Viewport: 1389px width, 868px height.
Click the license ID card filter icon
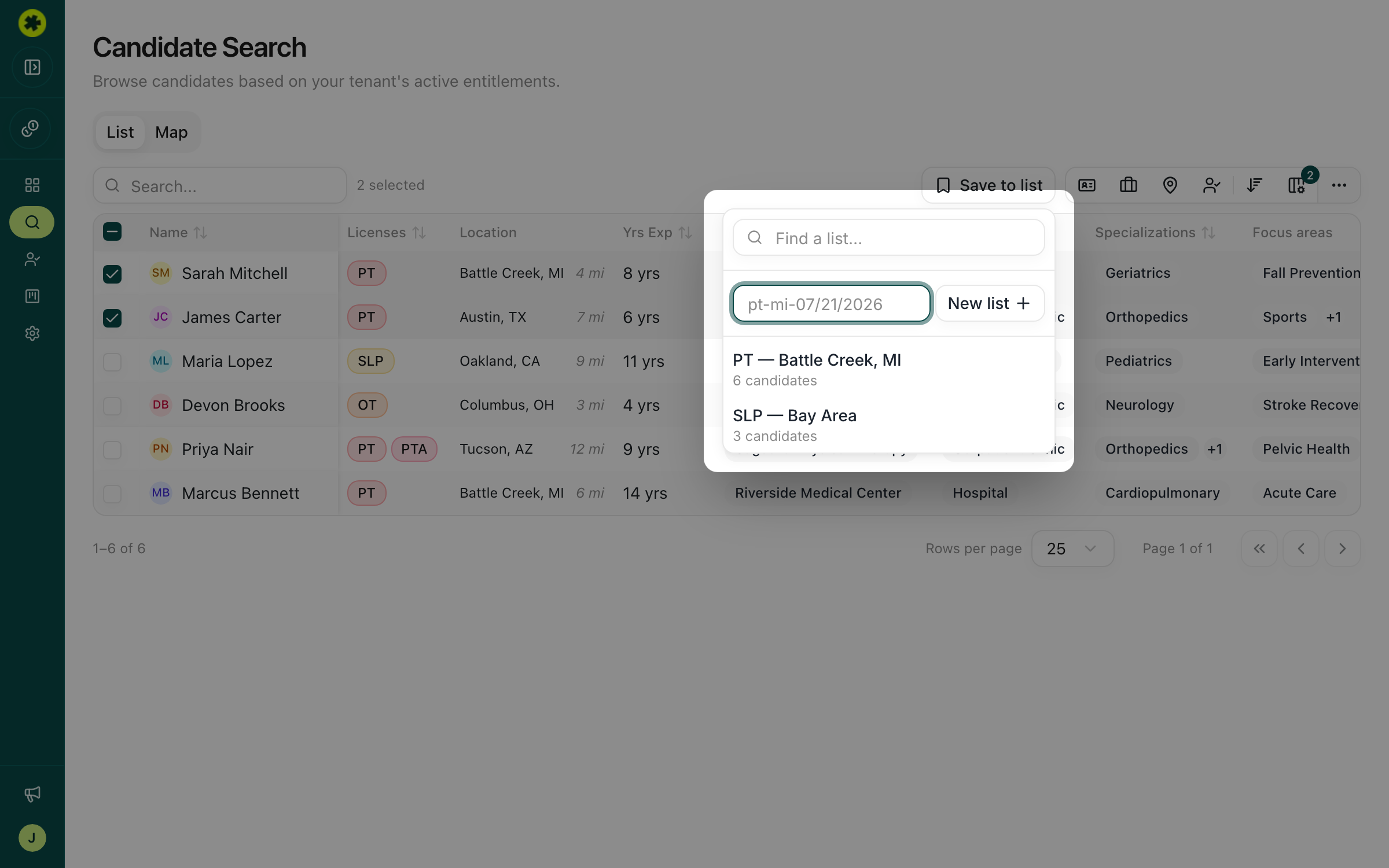pos(1087,185)
